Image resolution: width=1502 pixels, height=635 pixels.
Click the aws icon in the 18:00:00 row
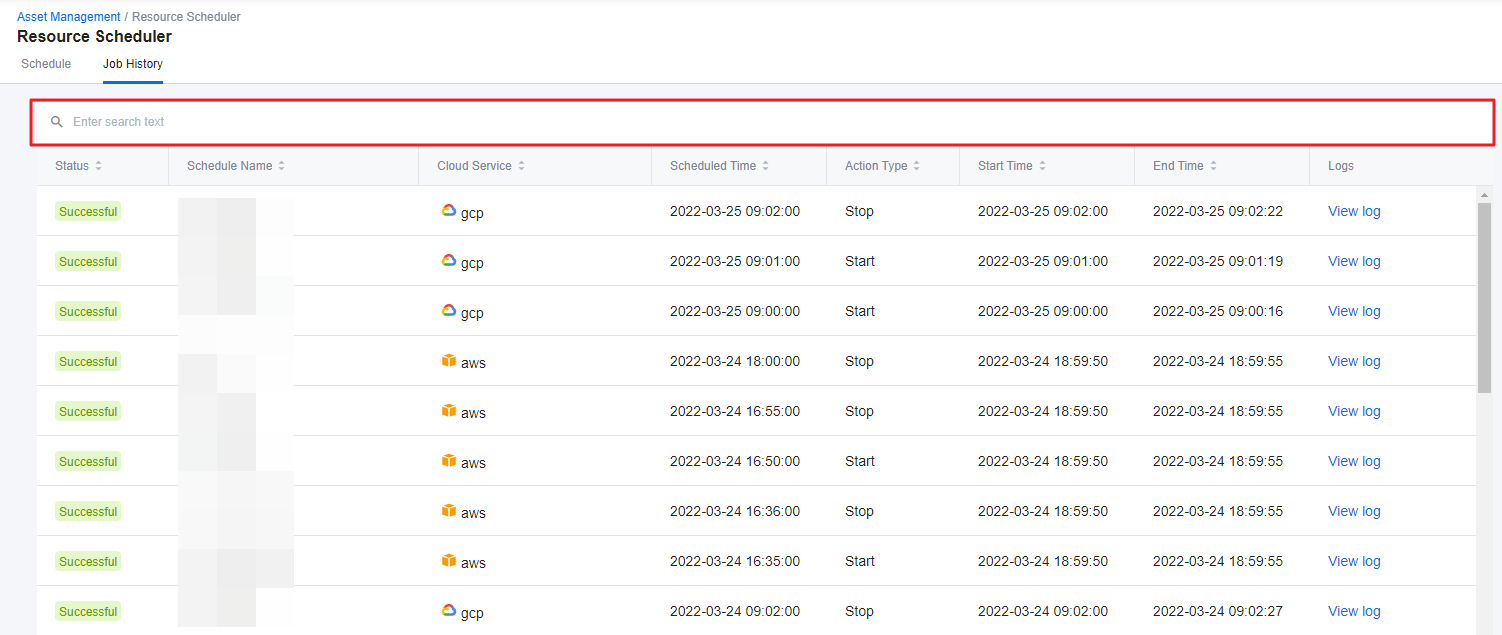pos(449,361)
